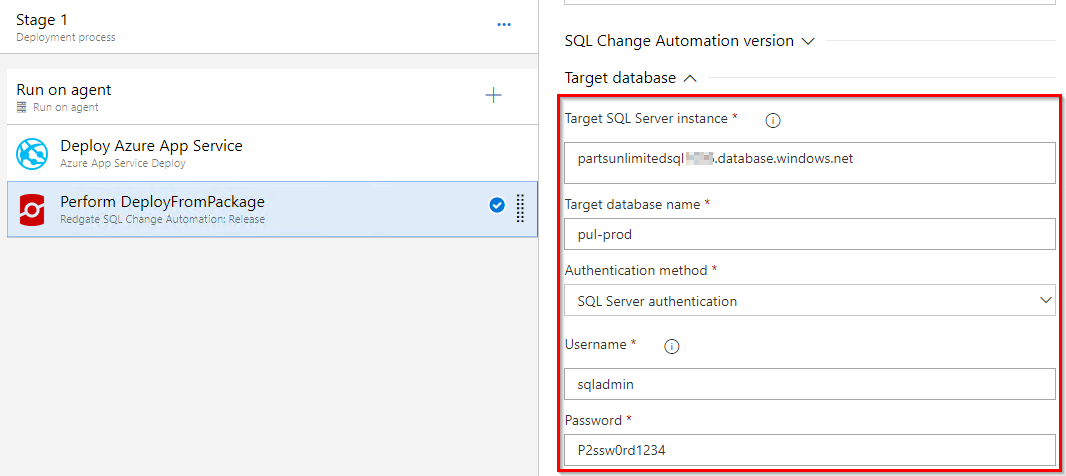
Task: Click the small agent icon under Run on agent
Action: 21,107
